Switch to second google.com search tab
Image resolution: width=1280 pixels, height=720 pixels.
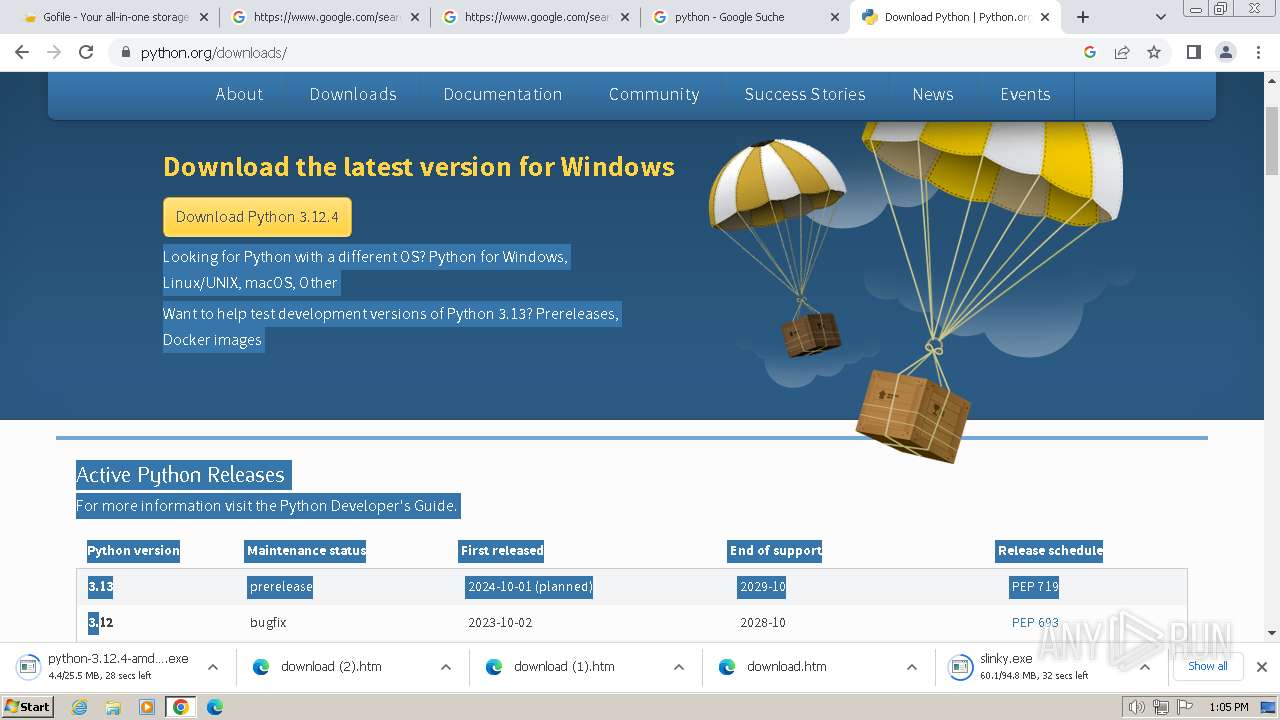coord(536,17)
